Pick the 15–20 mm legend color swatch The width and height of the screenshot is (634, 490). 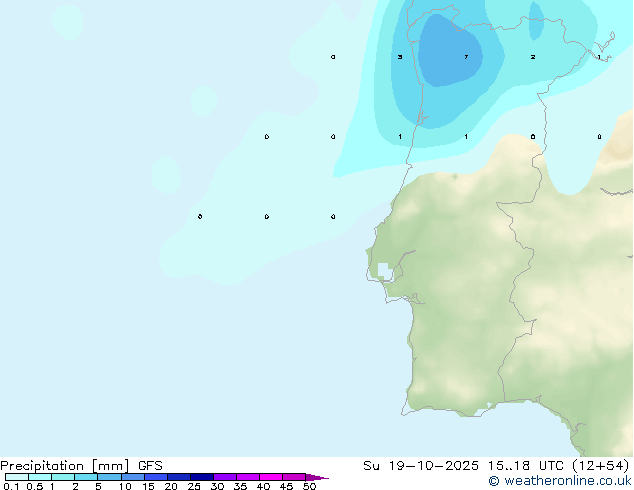156,477
